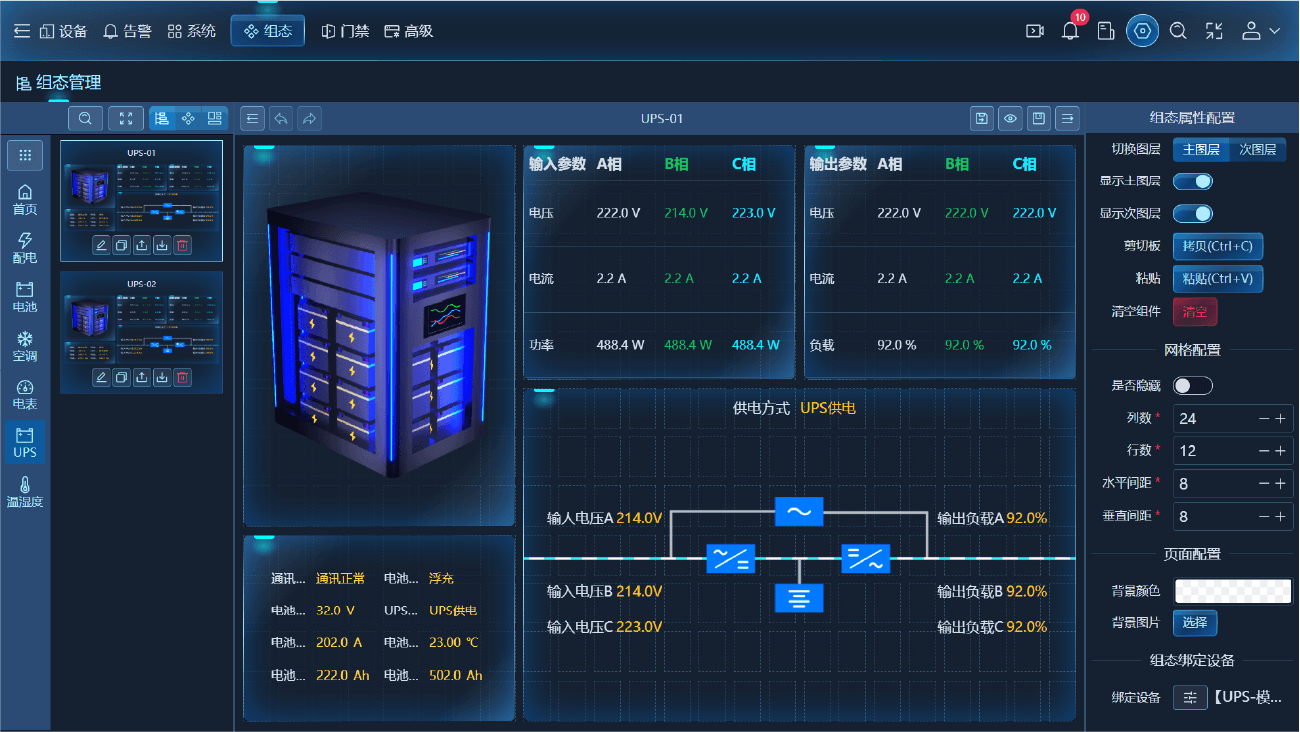Click the preview eye icon
The image size is (1300, 732).
tap(1011, 119)
